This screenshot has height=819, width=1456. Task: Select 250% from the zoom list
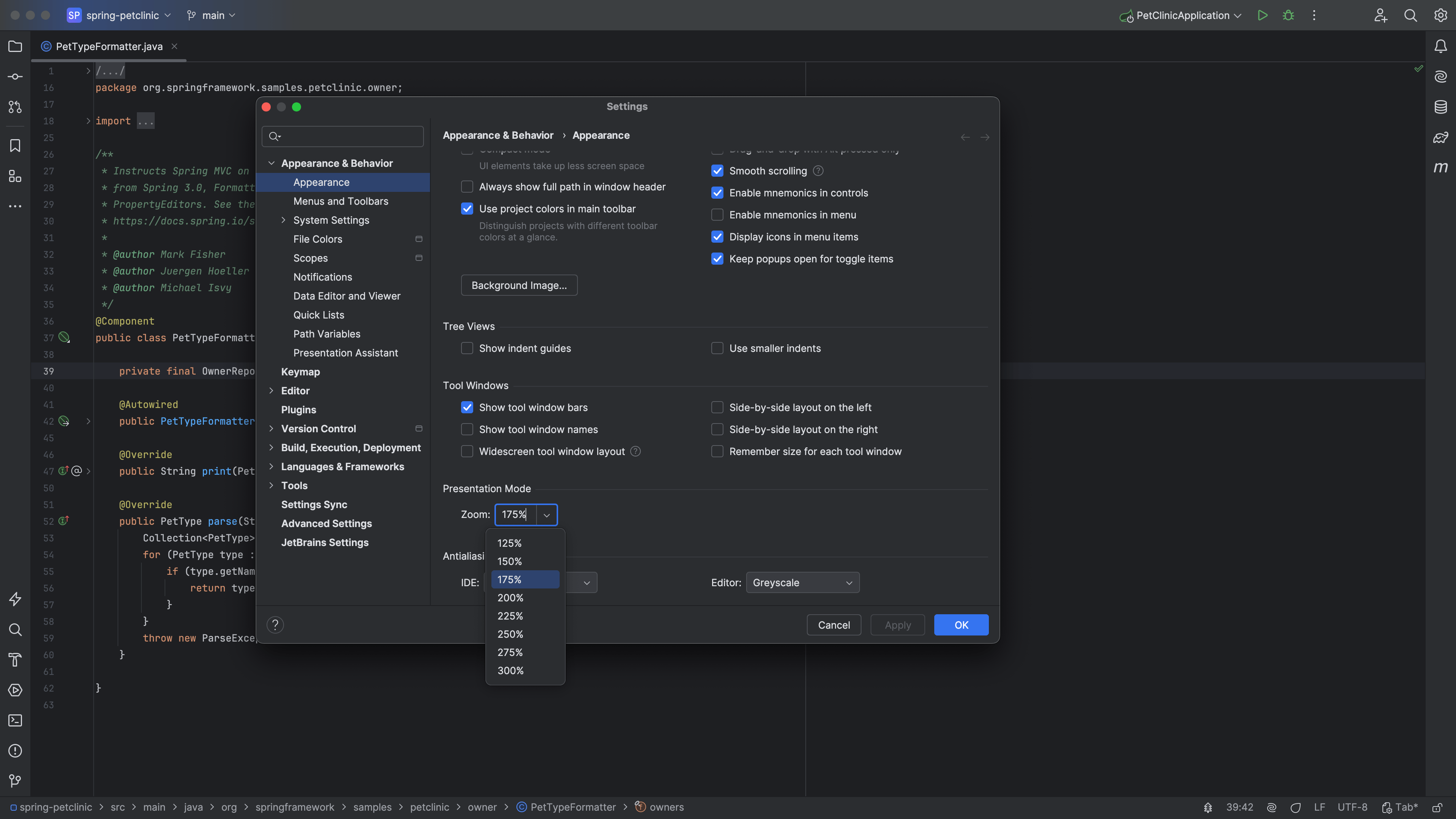click(x=510, y=634)
